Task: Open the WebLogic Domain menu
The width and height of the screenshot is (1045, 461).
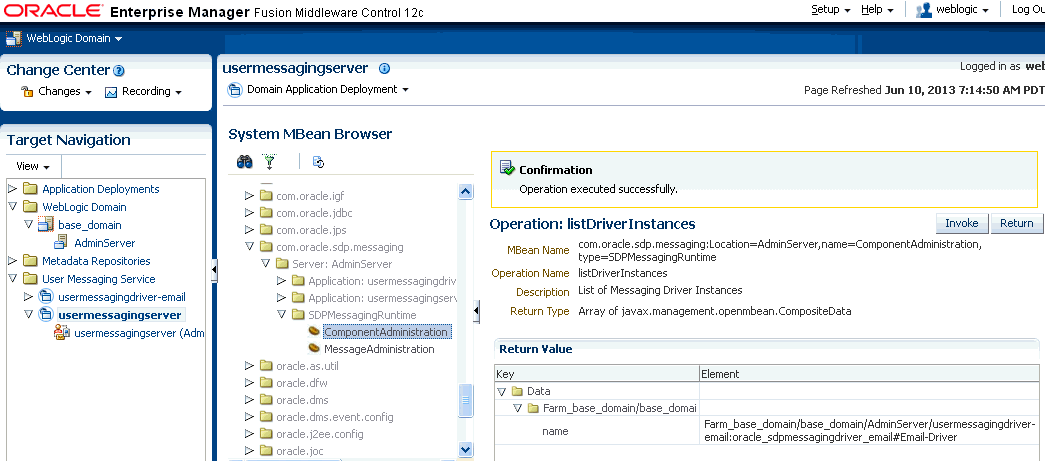Action: tap(74, 39)
